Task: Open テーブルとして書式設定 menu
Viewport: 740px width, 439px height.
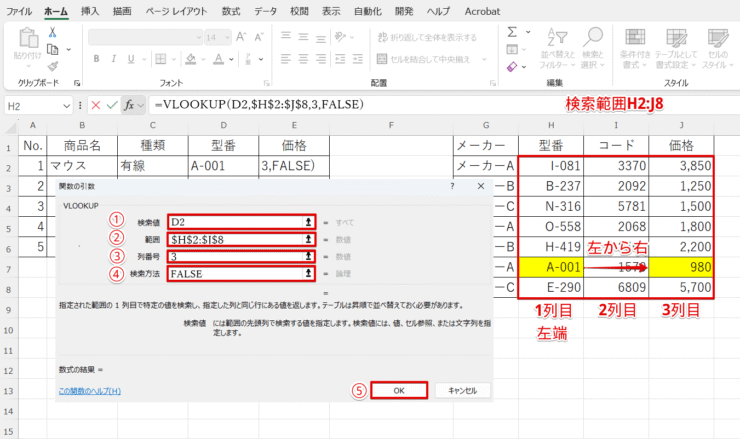Action: (x=676, y=49)
